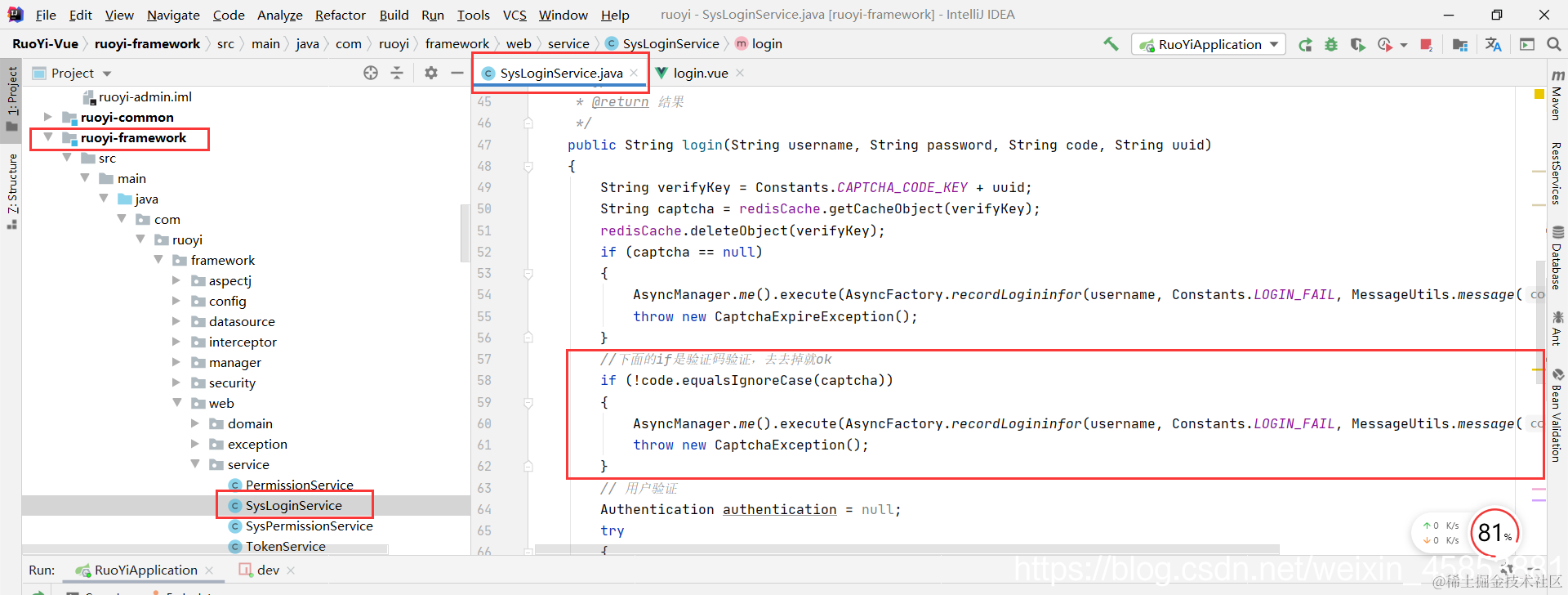The height and width of the screenshot is (595, 1568).
Task: Hide the Project panel with minus icon
Action: point(457,73)
